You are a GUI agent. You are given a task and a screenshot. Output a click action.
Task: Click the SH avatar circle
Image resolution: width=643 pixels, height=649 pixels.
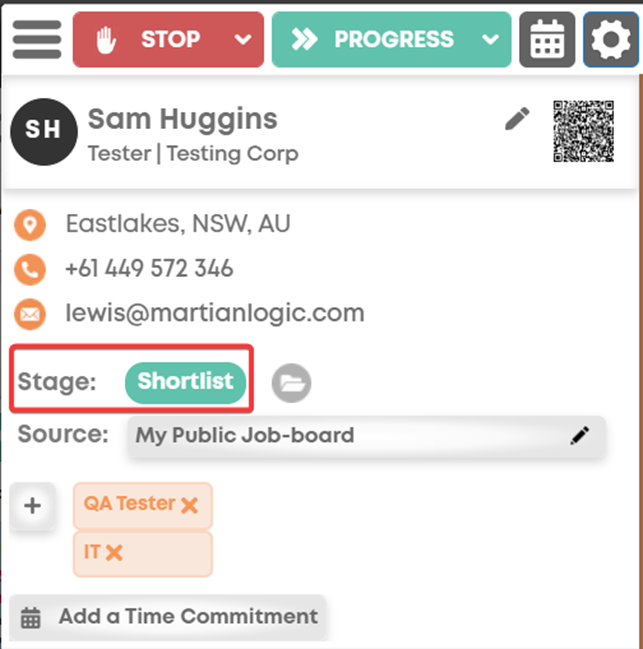click(x=44, y=132)
